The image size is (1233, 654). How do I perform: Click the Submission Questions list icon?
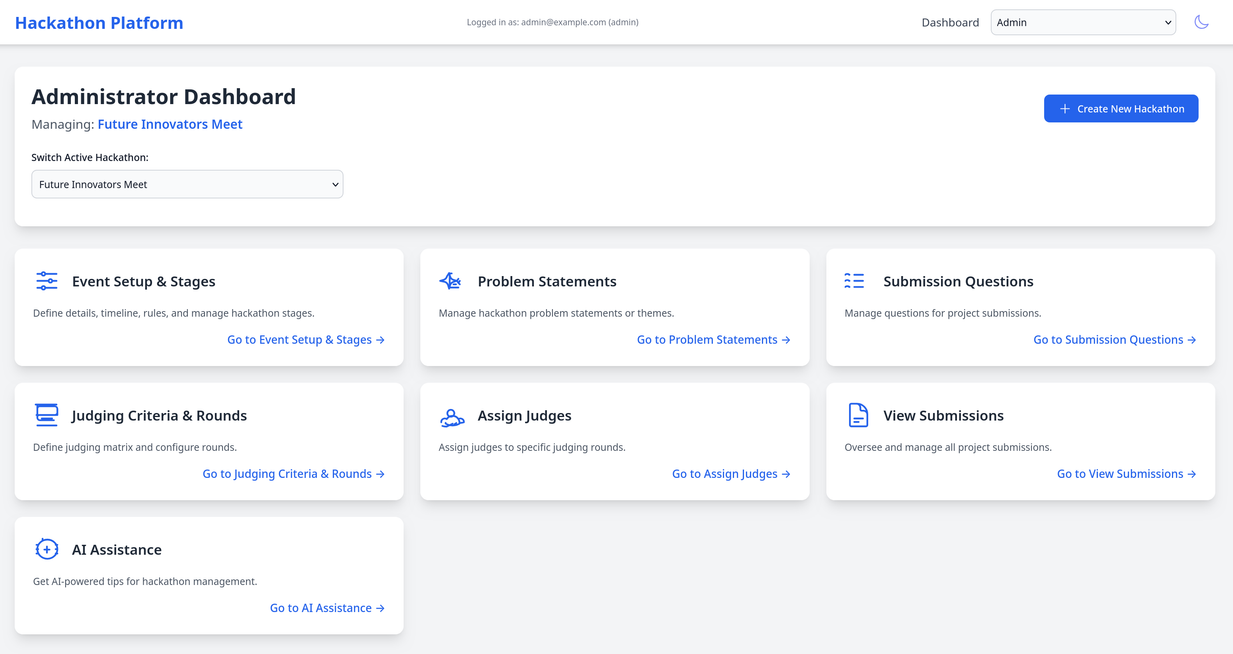856,281
